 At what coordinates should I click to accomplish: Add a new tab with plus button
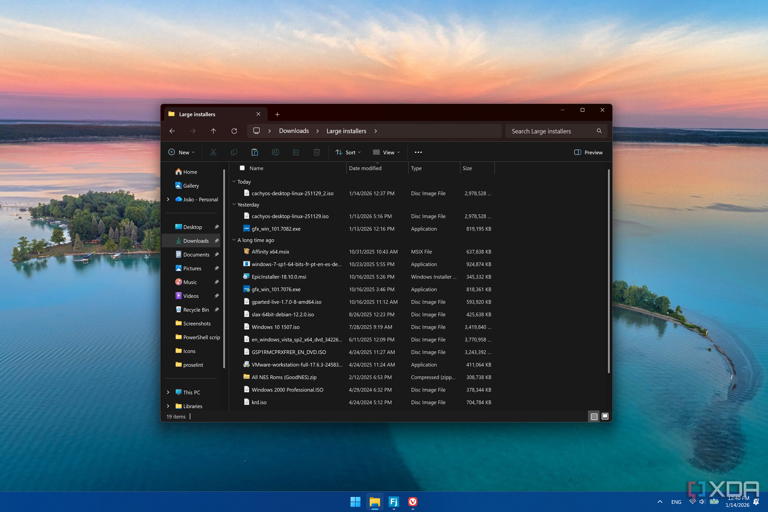[277, 114]
